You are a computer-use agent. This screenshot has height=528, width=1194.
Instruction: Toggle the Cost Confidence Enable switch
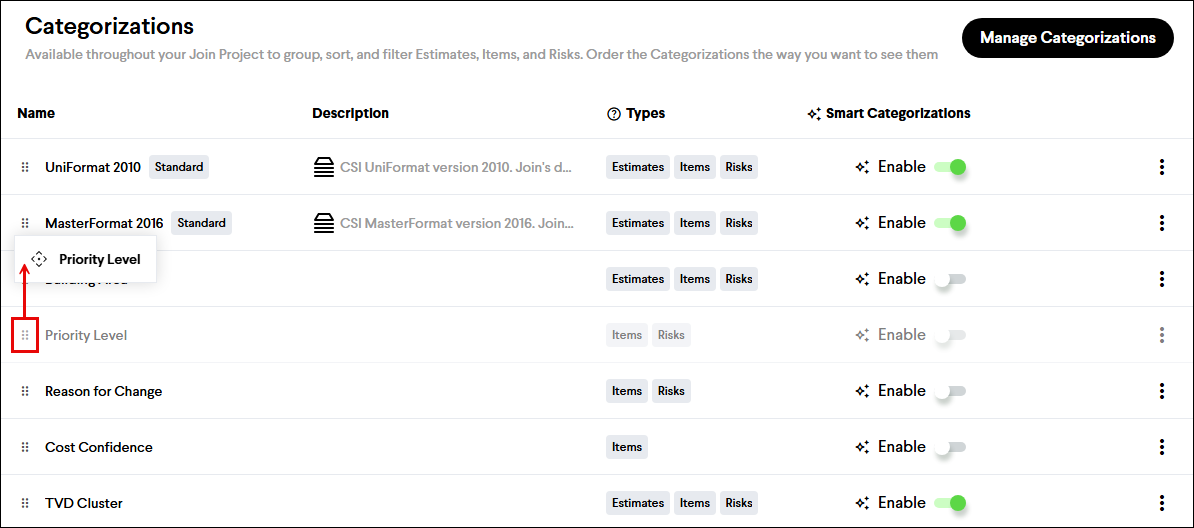tap(950, 447)
